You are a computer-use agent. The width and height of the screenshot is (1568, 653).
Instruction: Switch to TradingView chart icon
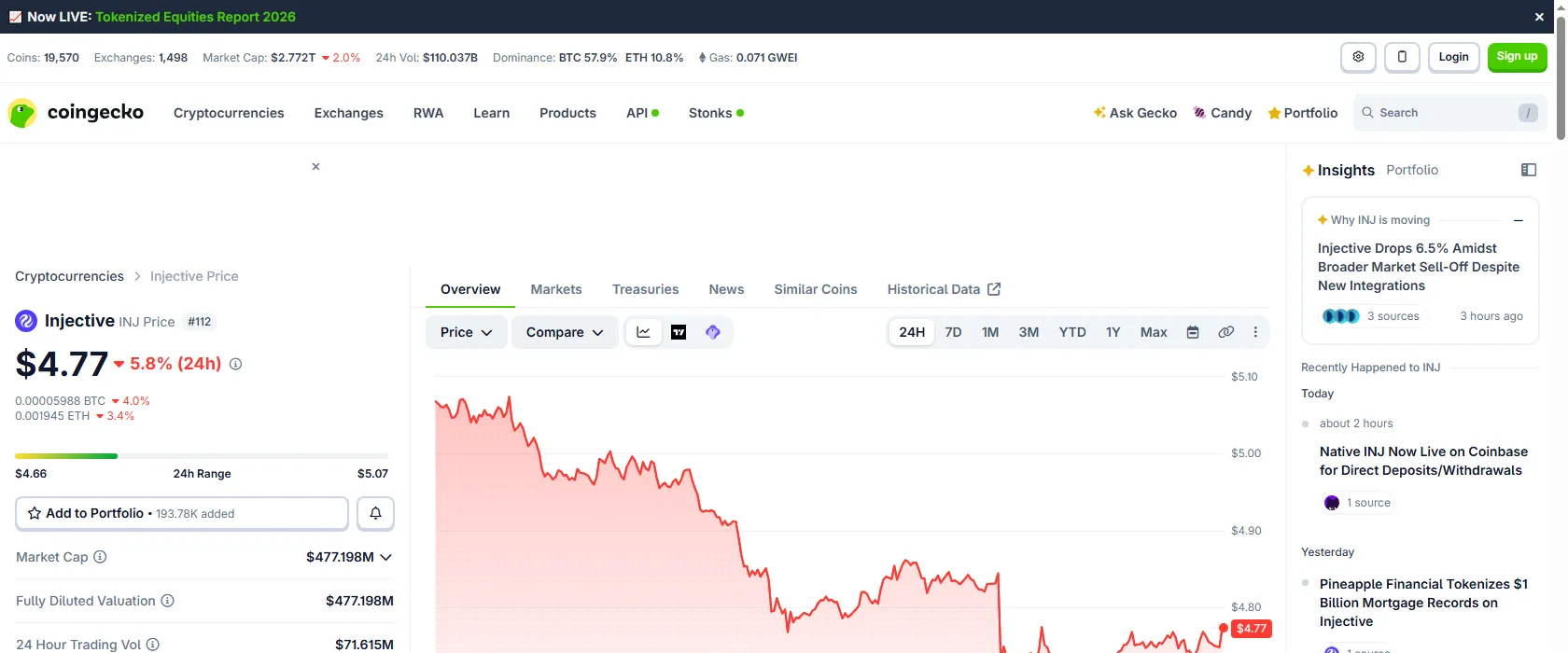point(679,332)
